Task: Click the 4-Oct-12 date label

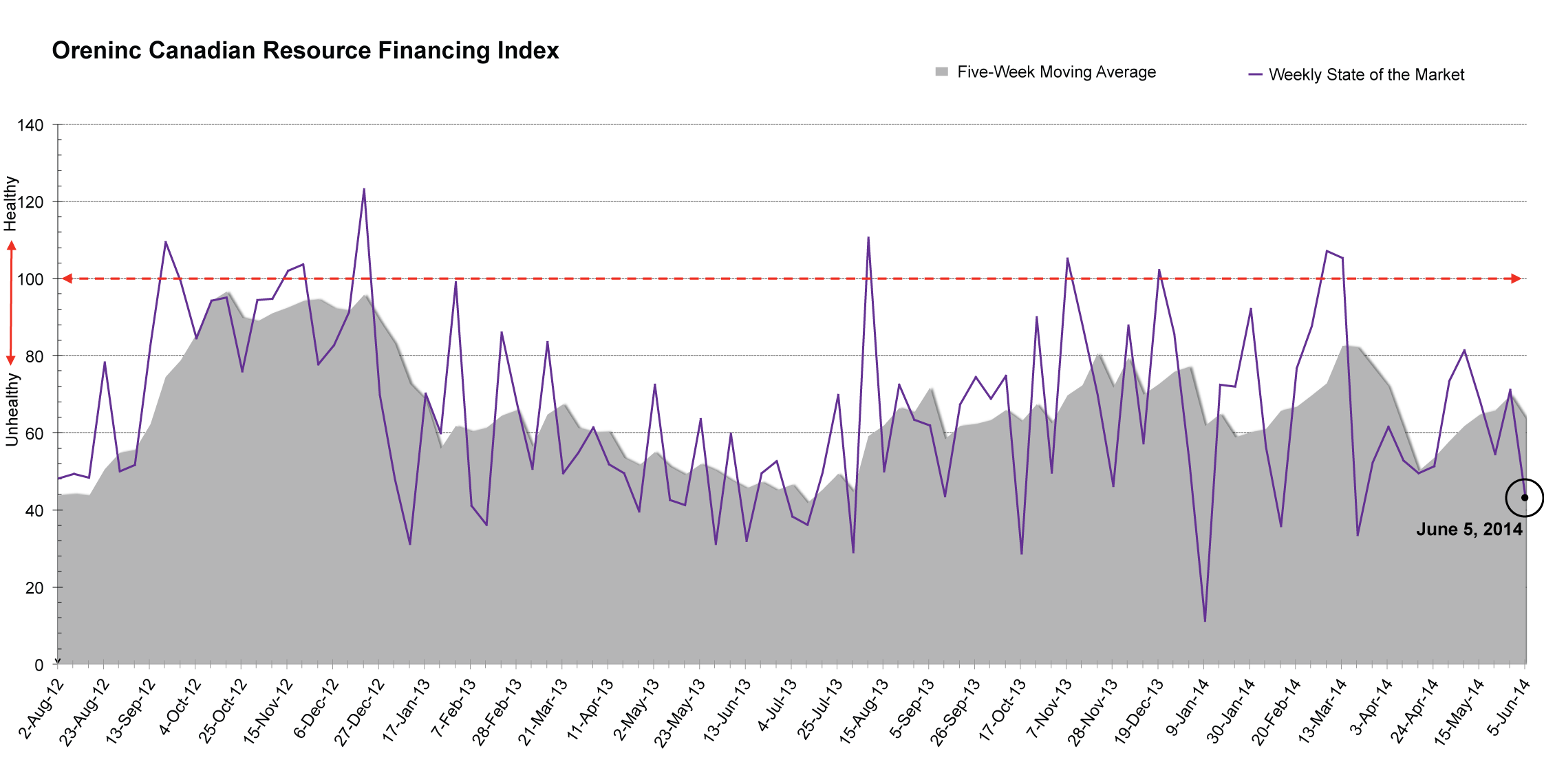Action: 180,707
